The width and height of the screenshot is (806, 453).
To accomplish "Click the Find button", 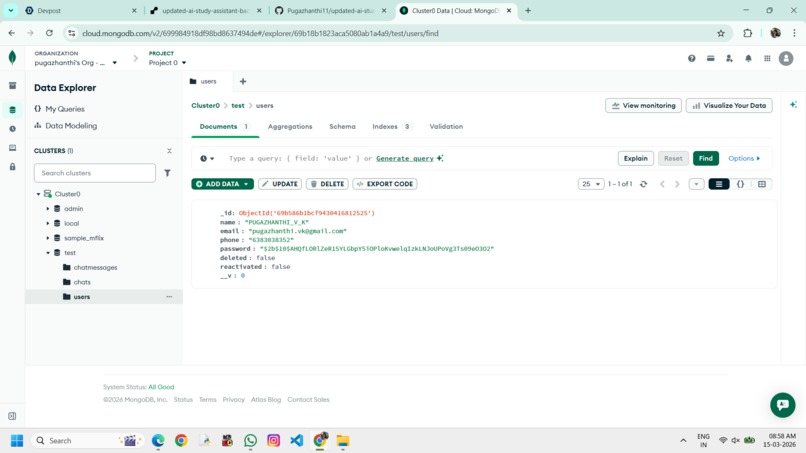I will tap(706, 158).
